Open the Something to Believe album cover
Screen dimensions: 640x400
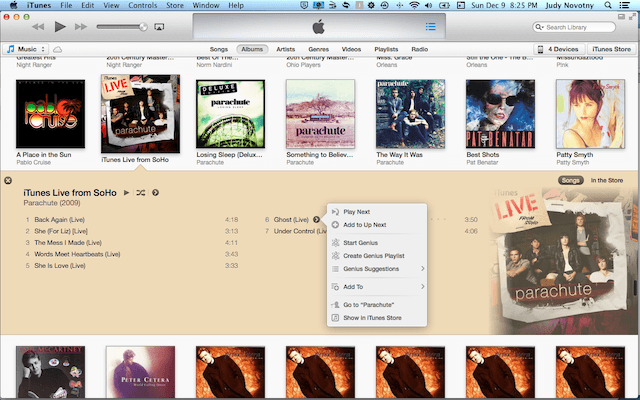(320, 114)
